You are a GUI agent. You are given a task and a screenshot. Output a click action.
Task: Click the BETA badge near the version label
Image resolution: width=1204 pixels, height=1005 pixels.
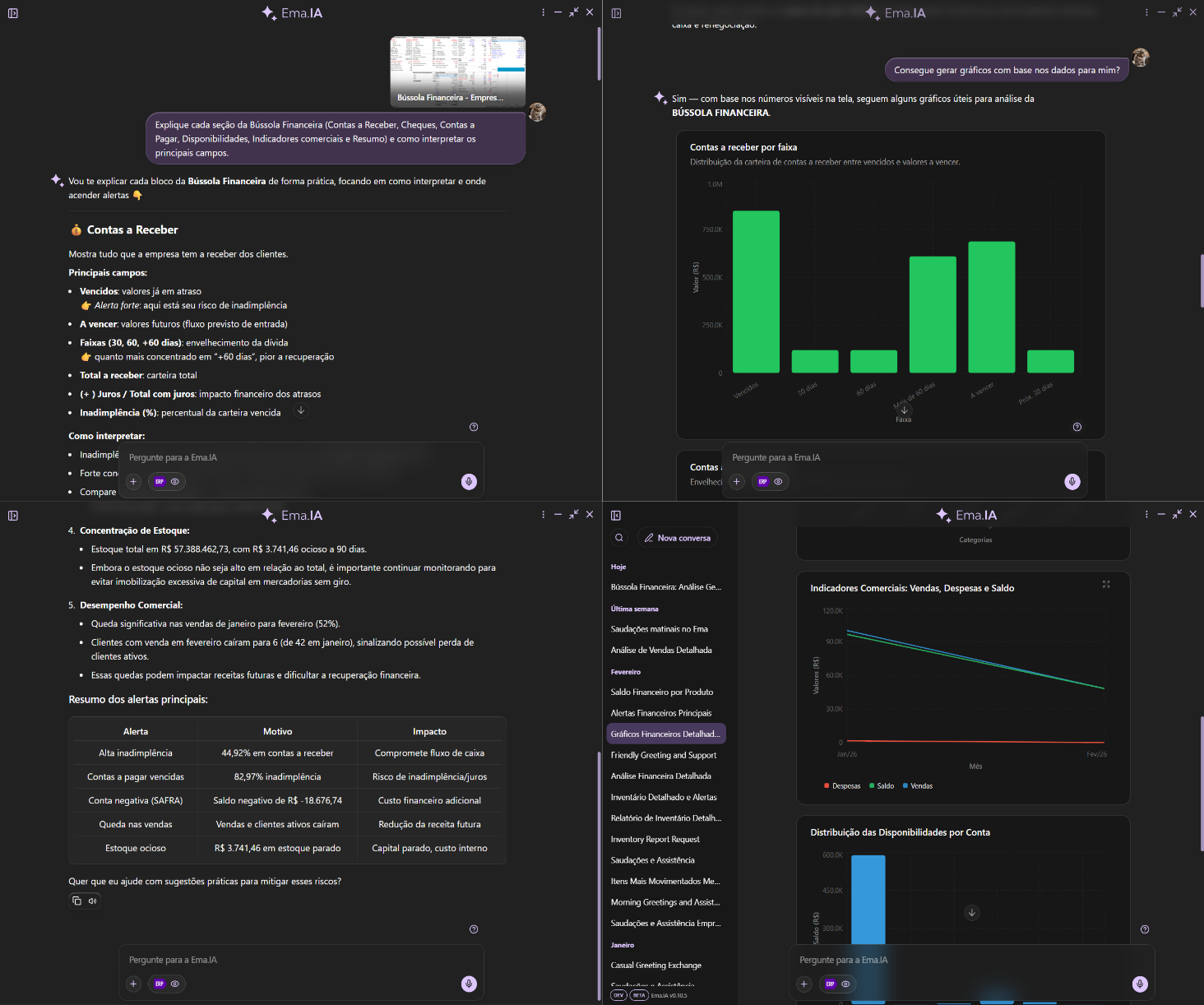click(x=639, y=995)
